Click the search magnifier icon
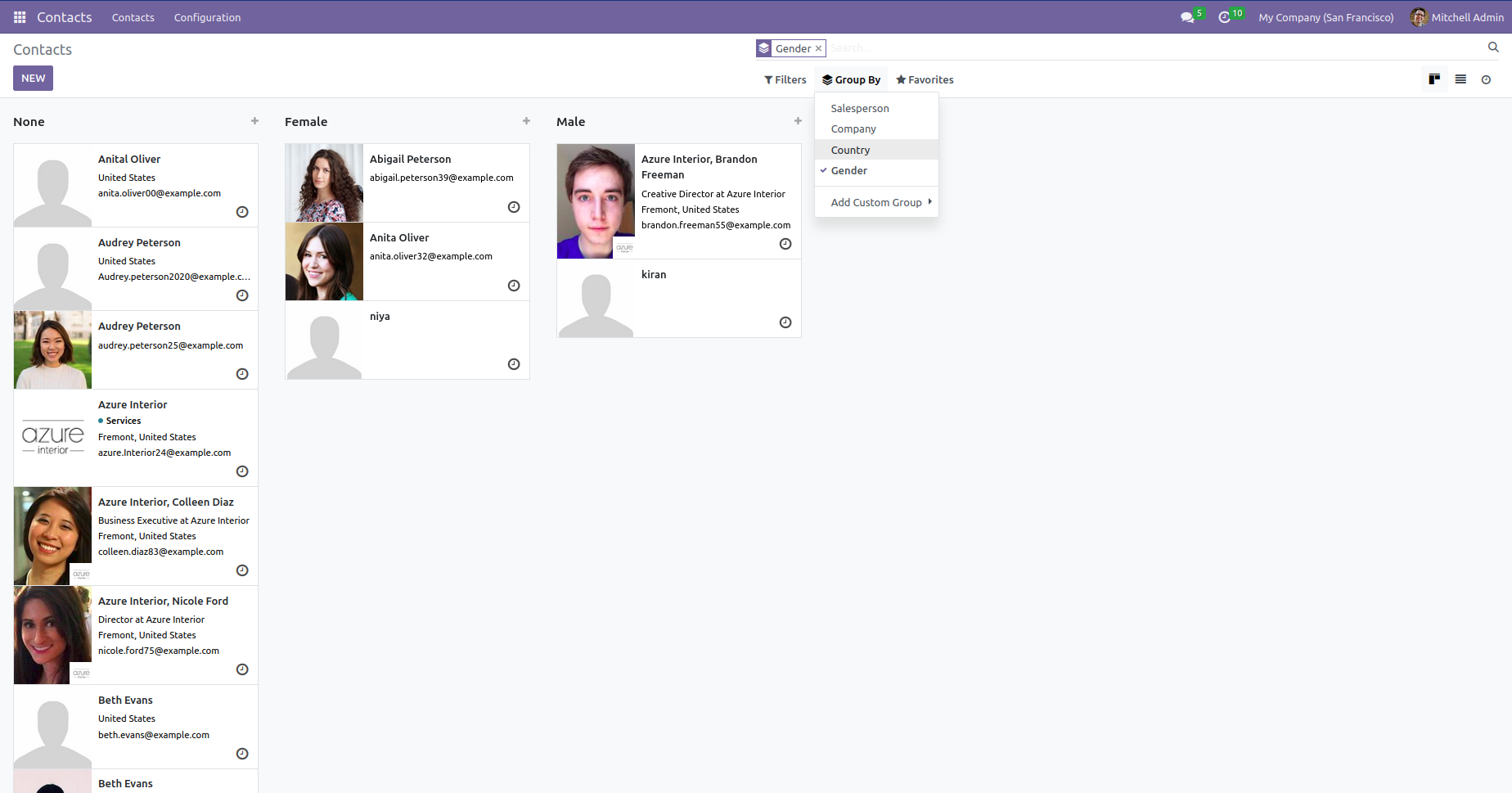The image size is (1512, 793). tap(1493, 47)
